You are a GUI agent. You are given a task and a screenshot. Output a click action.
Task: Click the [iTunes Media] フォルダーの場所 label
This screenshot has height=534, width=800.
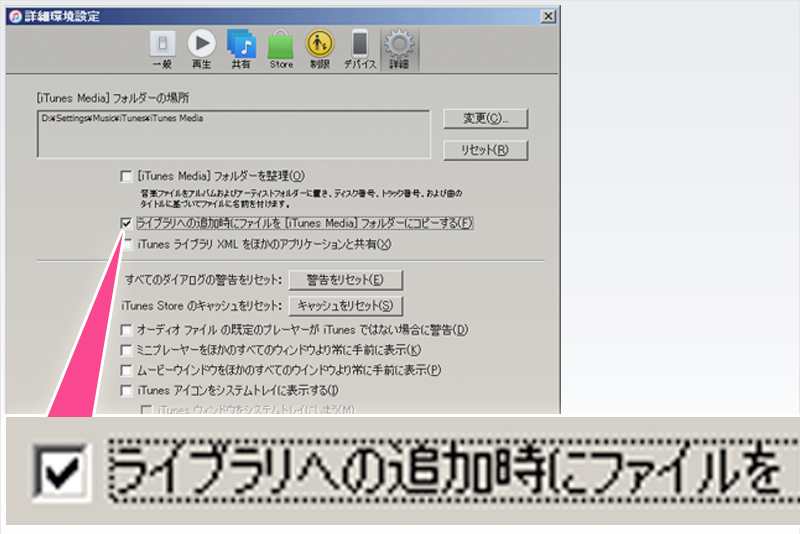[x=113, y=97]
